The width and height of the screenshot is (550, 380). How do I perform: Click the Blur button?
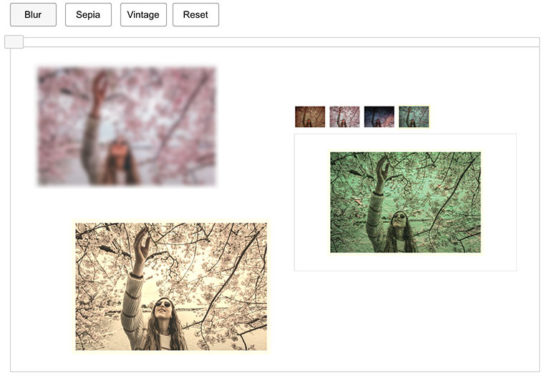click(x=33, y=15)
